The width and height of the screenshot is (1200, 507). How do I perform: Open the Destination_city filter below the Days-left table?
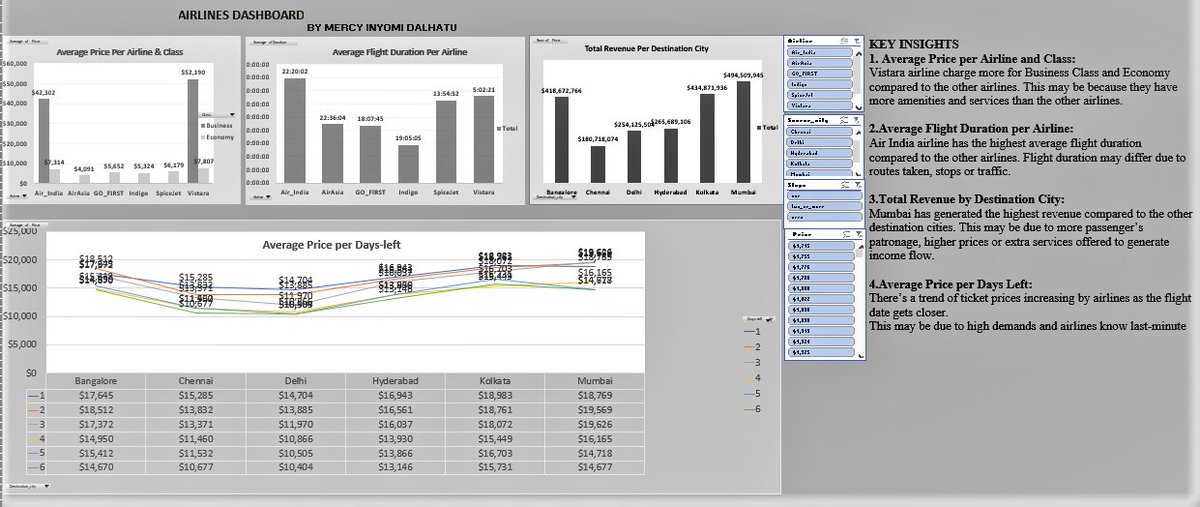pyautogui.click(x=28, y=486)
